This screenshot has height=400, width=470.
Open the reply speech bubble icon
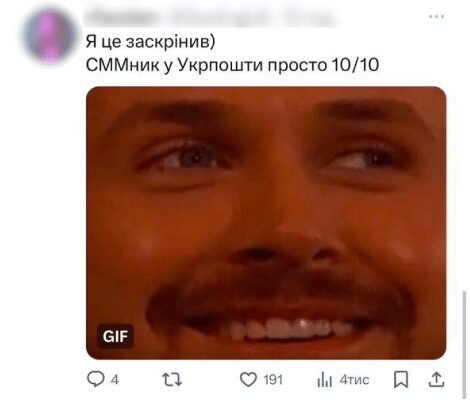click(96, 379)
